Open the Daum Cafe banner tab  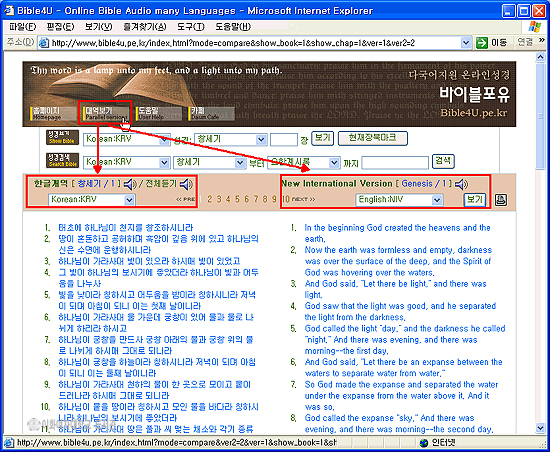point(212,114)
